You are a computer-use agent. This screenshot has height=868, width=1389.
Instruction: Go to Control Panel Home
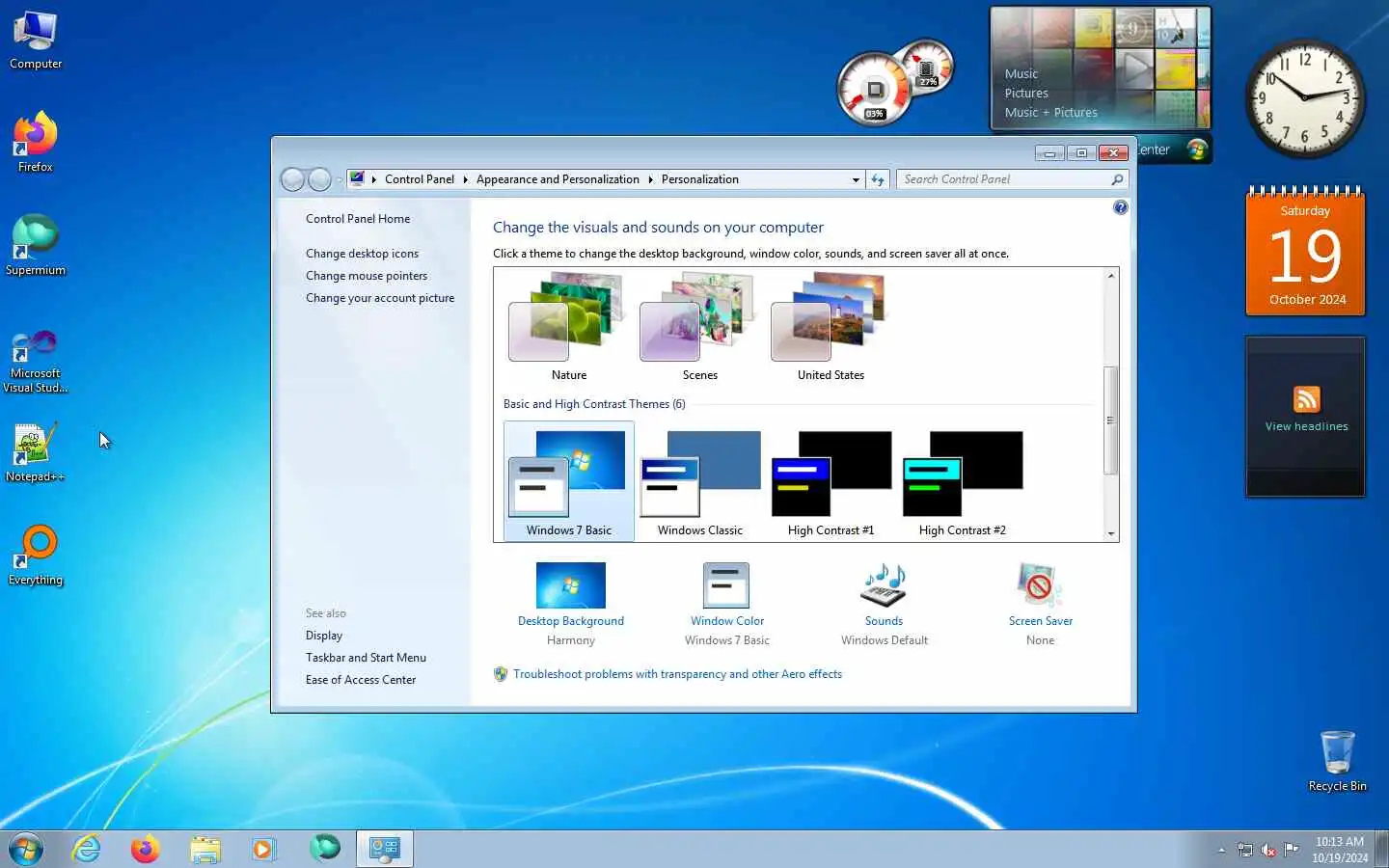(x=358, y=219)
